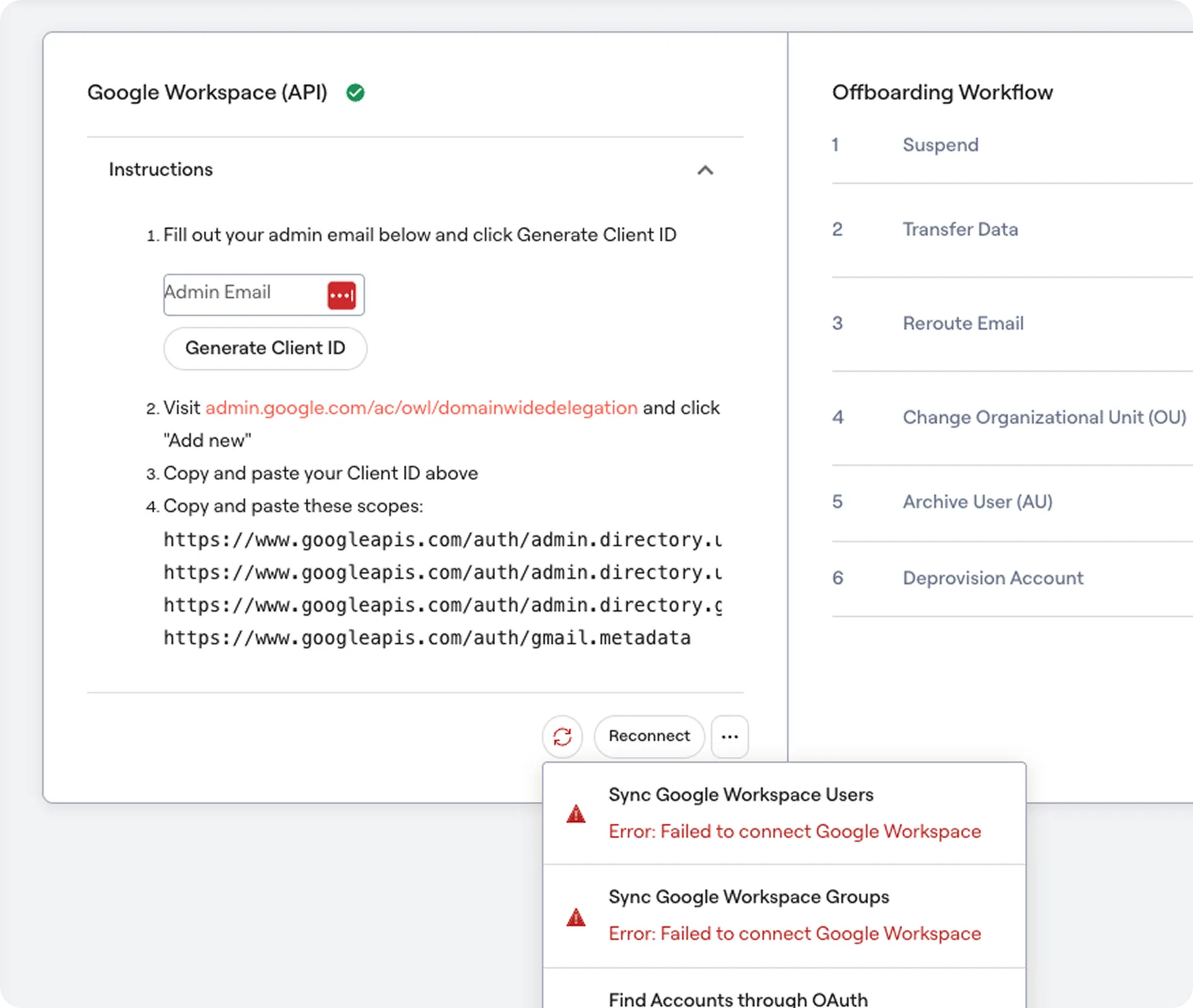Click the Google Workspace (API) title
The image size is (1193, 1008).
[x=207, y=93]
